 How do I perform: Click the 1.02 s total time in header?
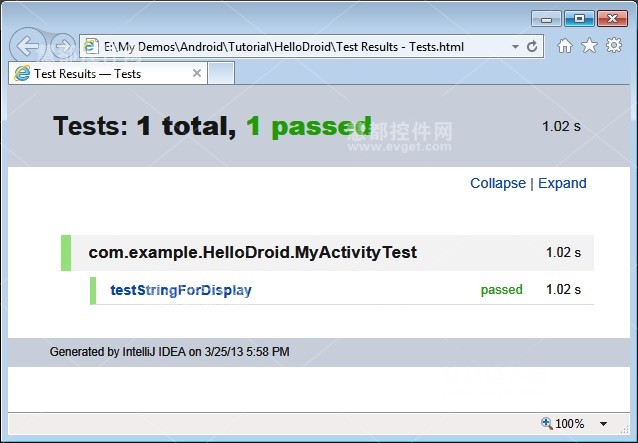561,126
